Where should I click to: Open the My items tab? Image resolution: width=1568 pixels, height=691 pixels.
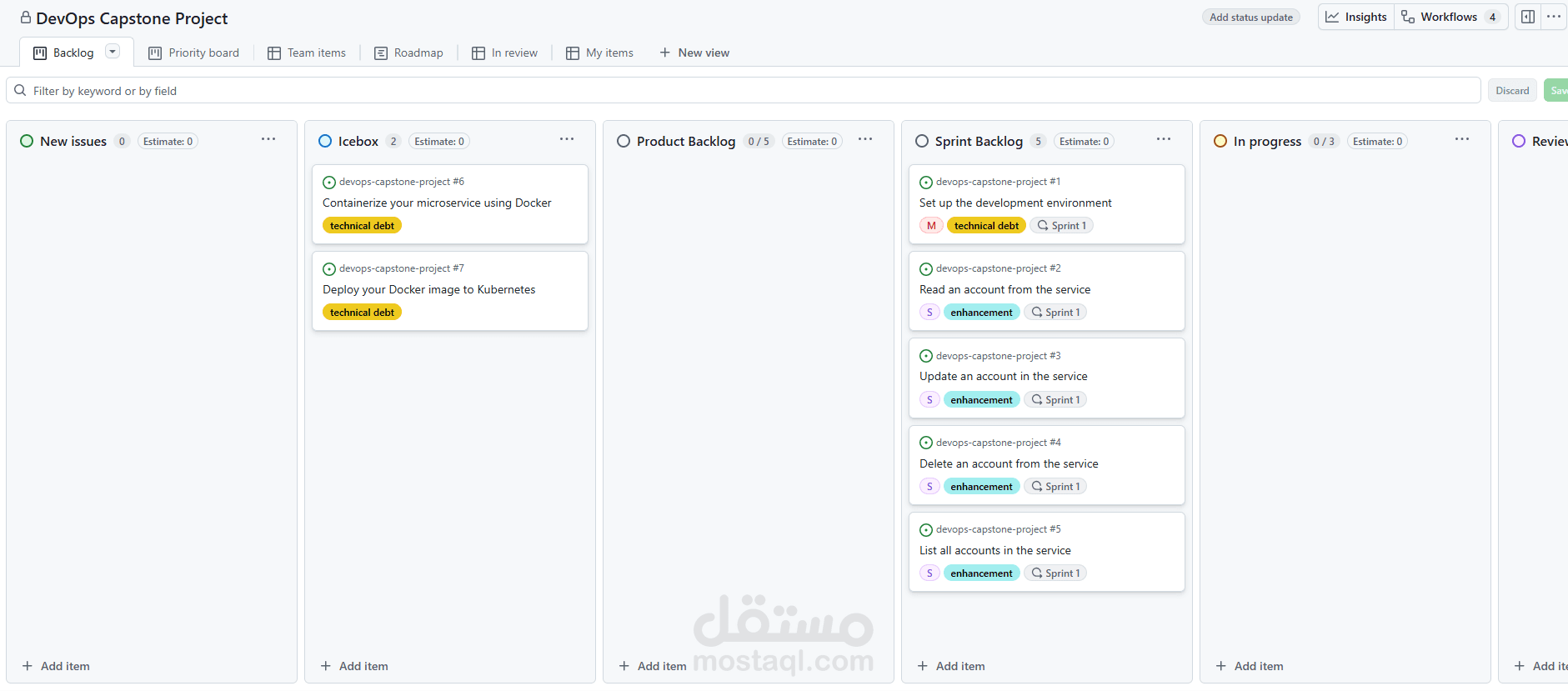pos(599,53)
